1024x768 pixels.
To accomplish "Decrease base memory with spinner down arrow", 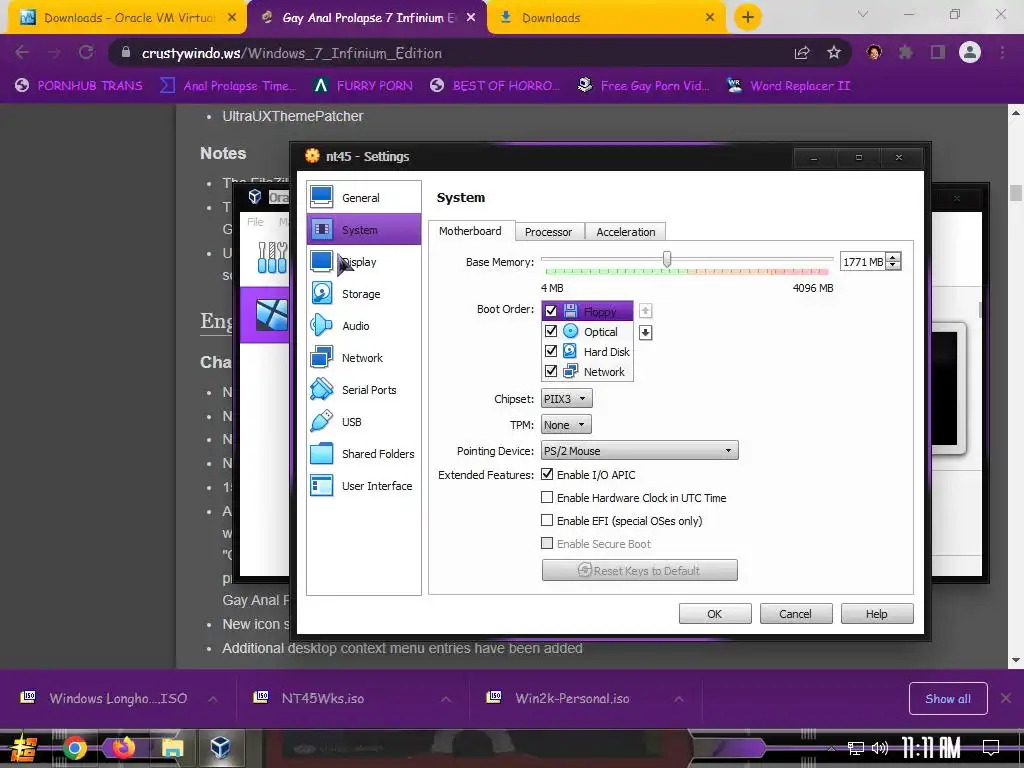I will 893,266.
